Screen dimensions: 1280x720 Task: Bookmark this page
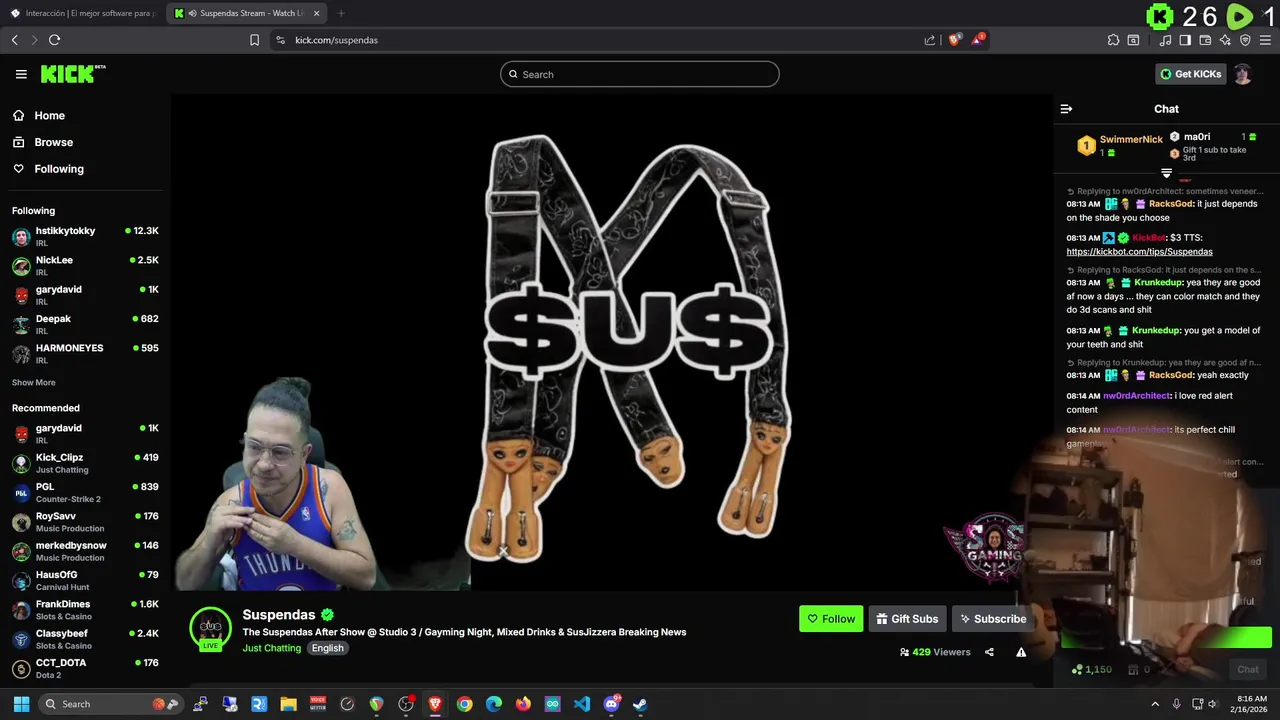click(x=254, y=40)
